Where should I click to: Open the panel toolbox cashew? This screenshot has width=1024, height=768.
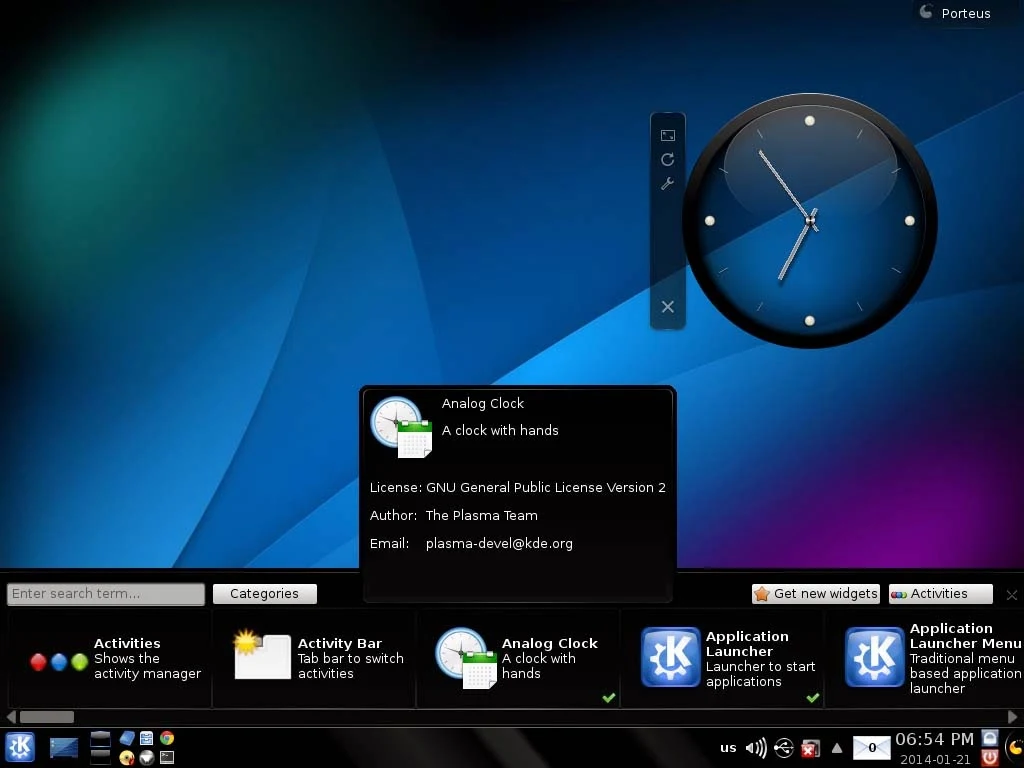(x=1016, y=748)
